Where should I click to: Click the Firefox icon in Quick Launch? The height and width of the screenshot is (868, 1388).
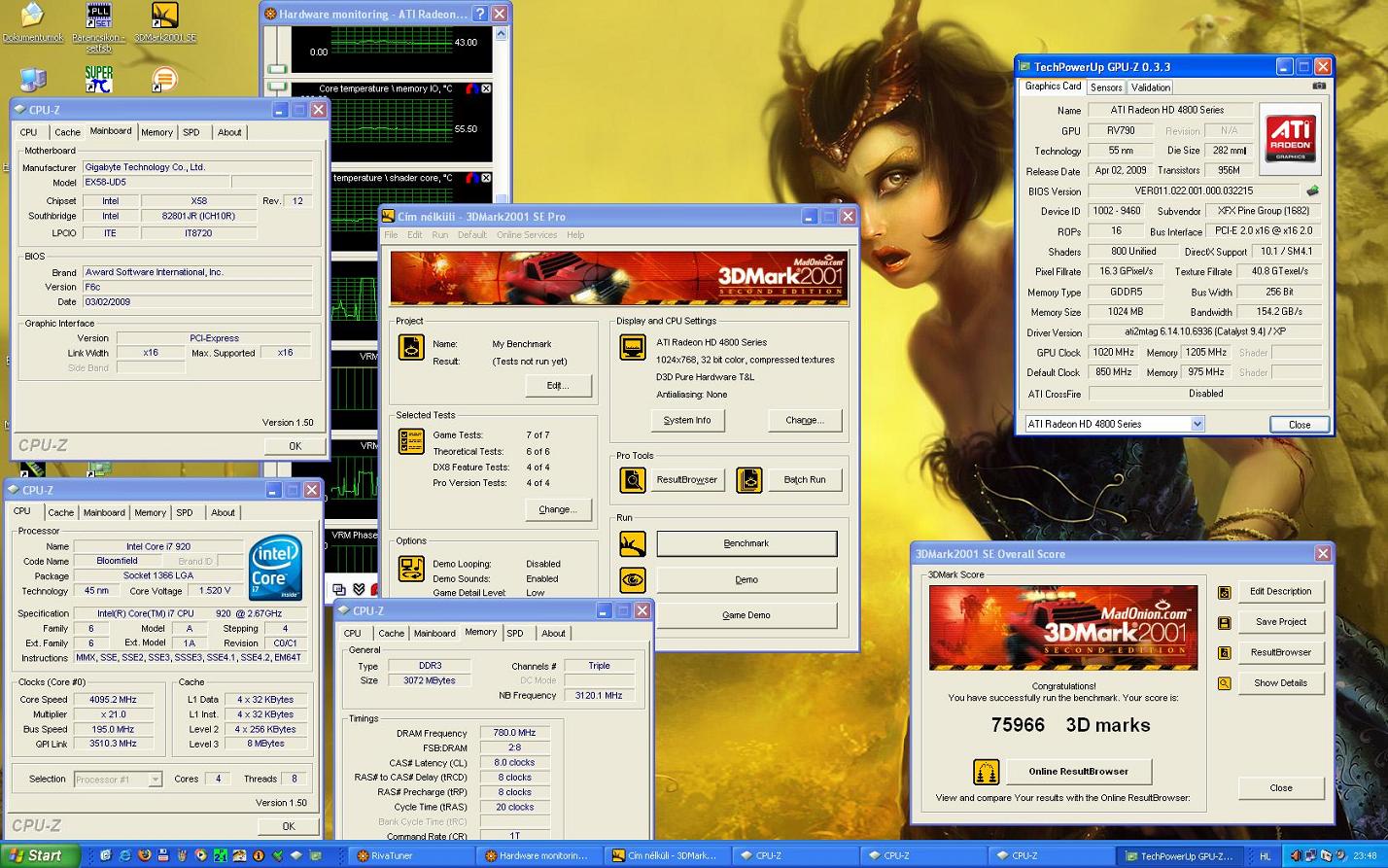144,855
